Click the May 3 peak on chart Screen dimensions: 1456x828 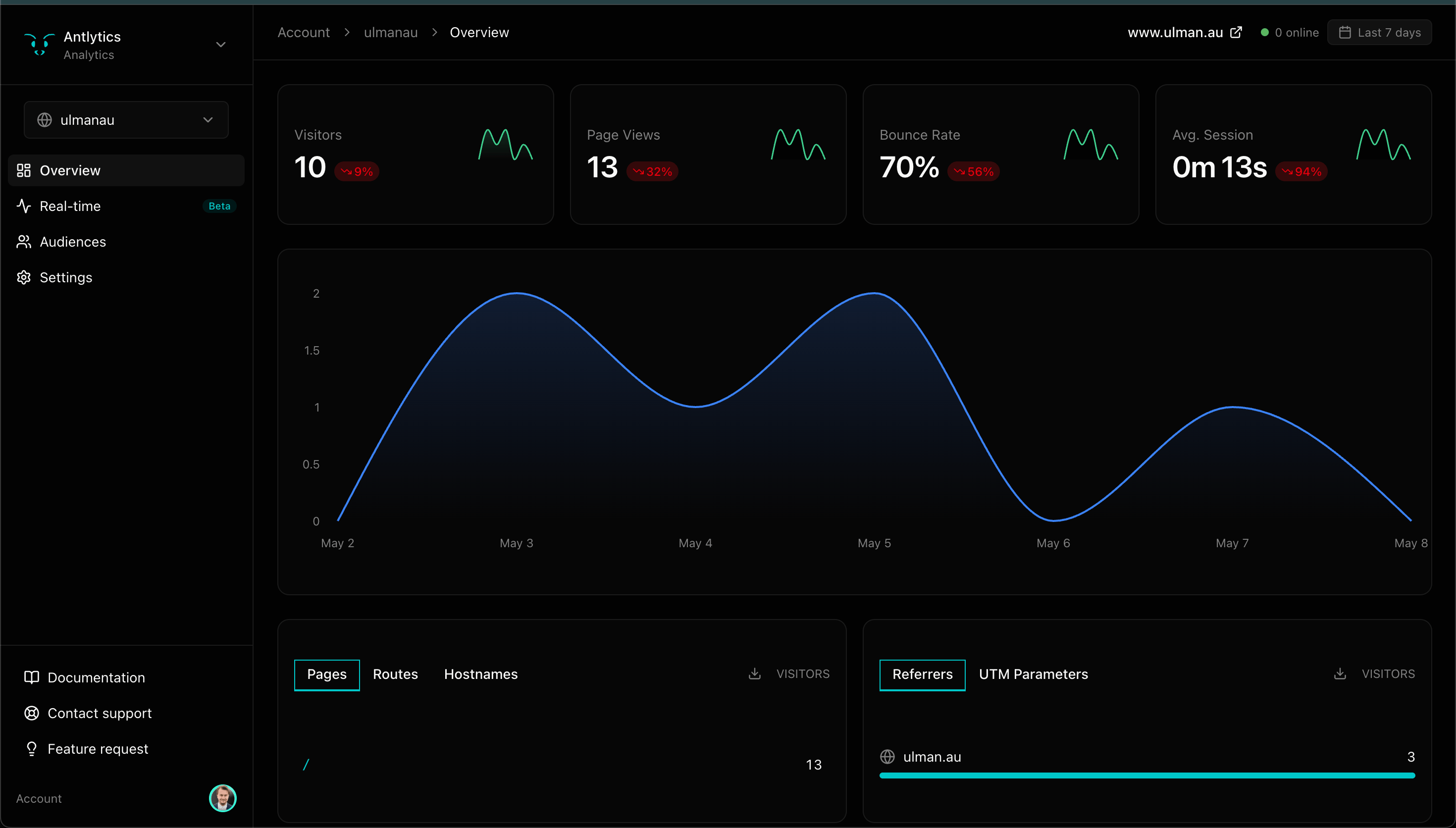517,294
